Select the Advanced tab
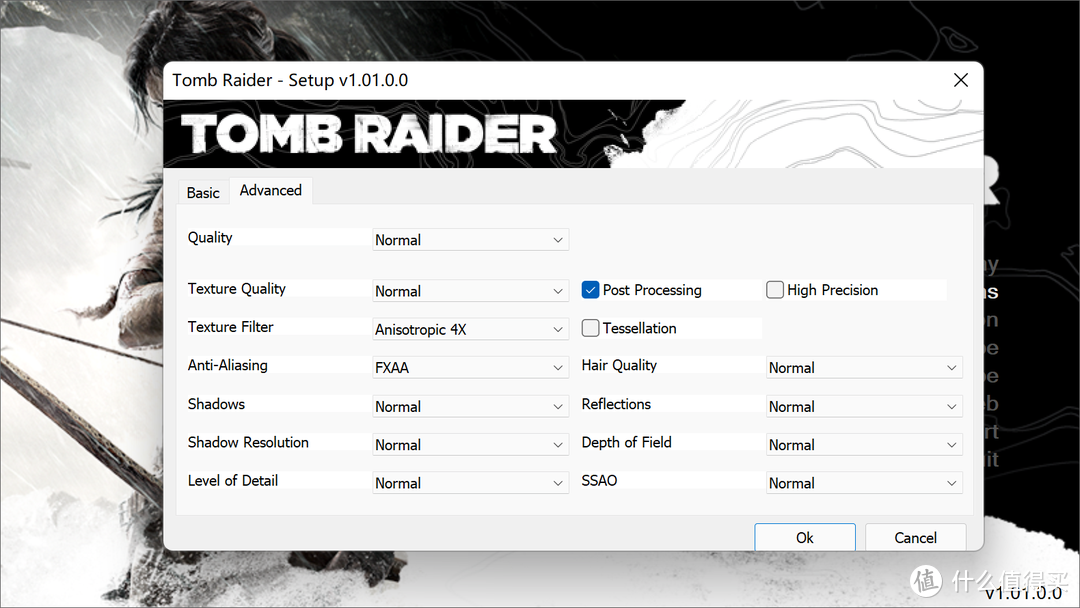The height and width of the screenshot is (608, 1080). coord(271,191)
